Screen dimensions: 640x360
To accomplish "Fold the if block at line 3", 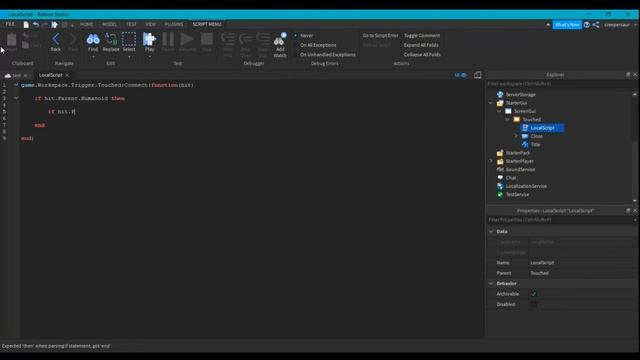I will 16,98.
